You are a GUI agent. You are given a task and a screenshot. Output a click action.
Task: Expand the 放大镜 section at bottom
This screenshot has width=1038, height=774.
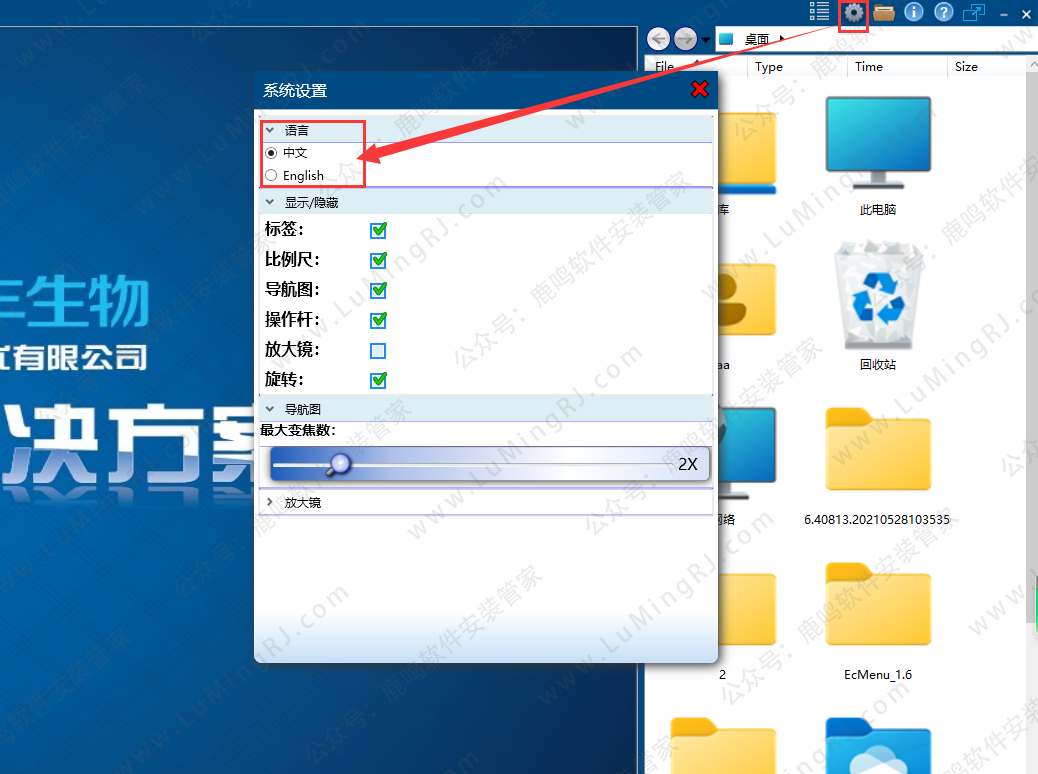pos(270,502)
